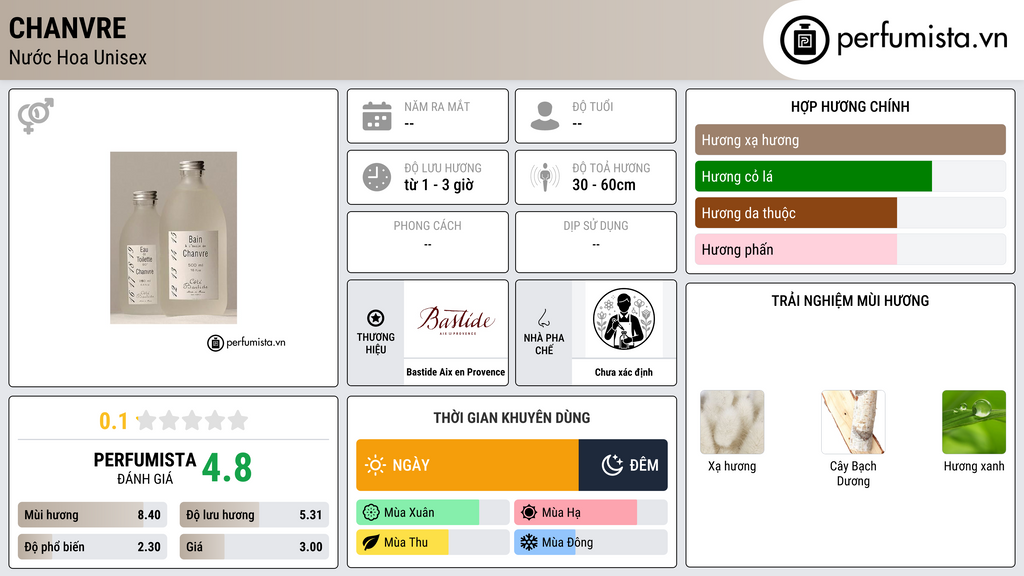Click the THỜI GIAN KHUYÊN DÙNG heading
This screenshot has width=1024, height=576.
coord(512,418)
